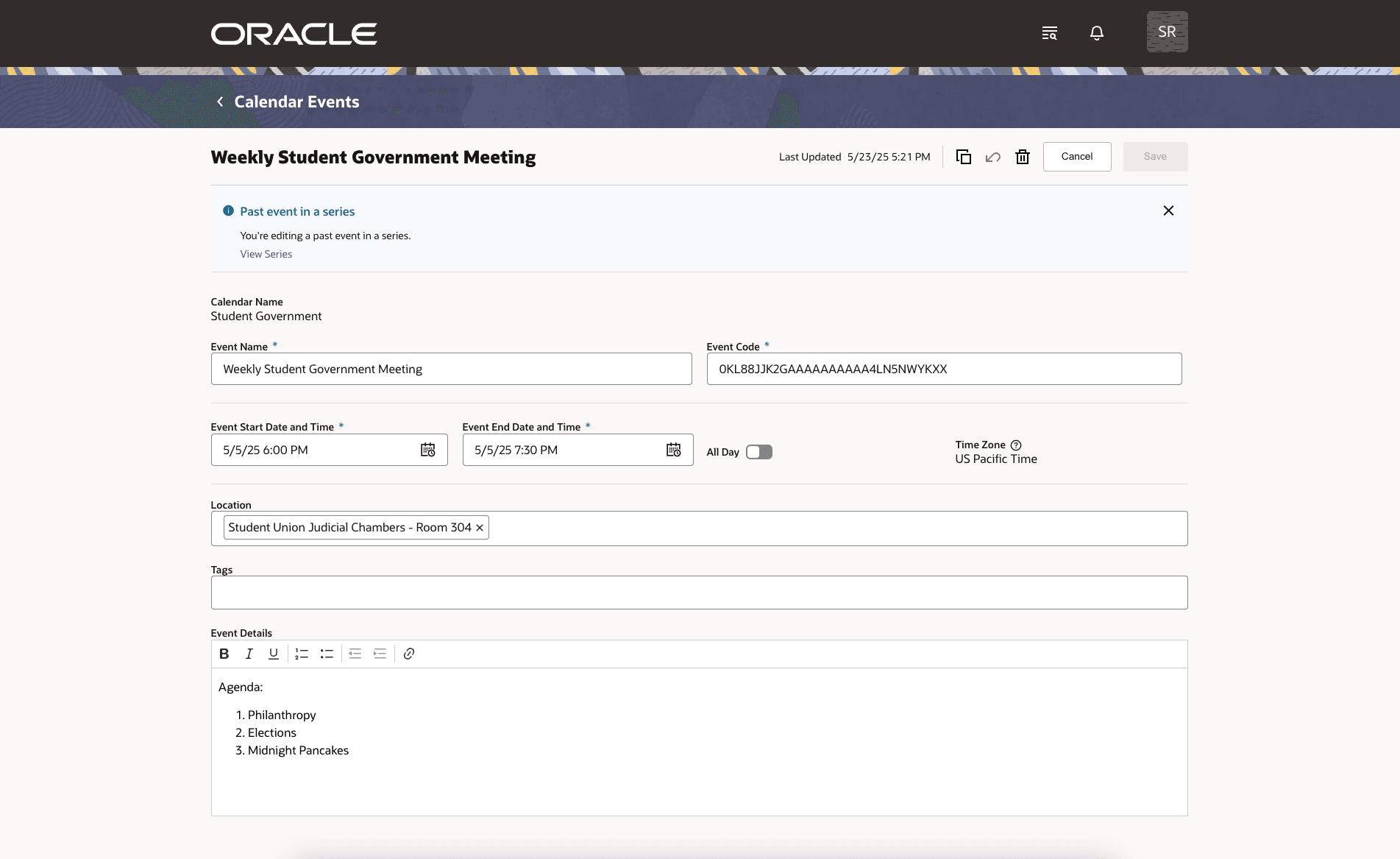Remove Student Union Judicial Chambers location chip
This screenshot has width=1400, height=859.
[x=480, y=528]
